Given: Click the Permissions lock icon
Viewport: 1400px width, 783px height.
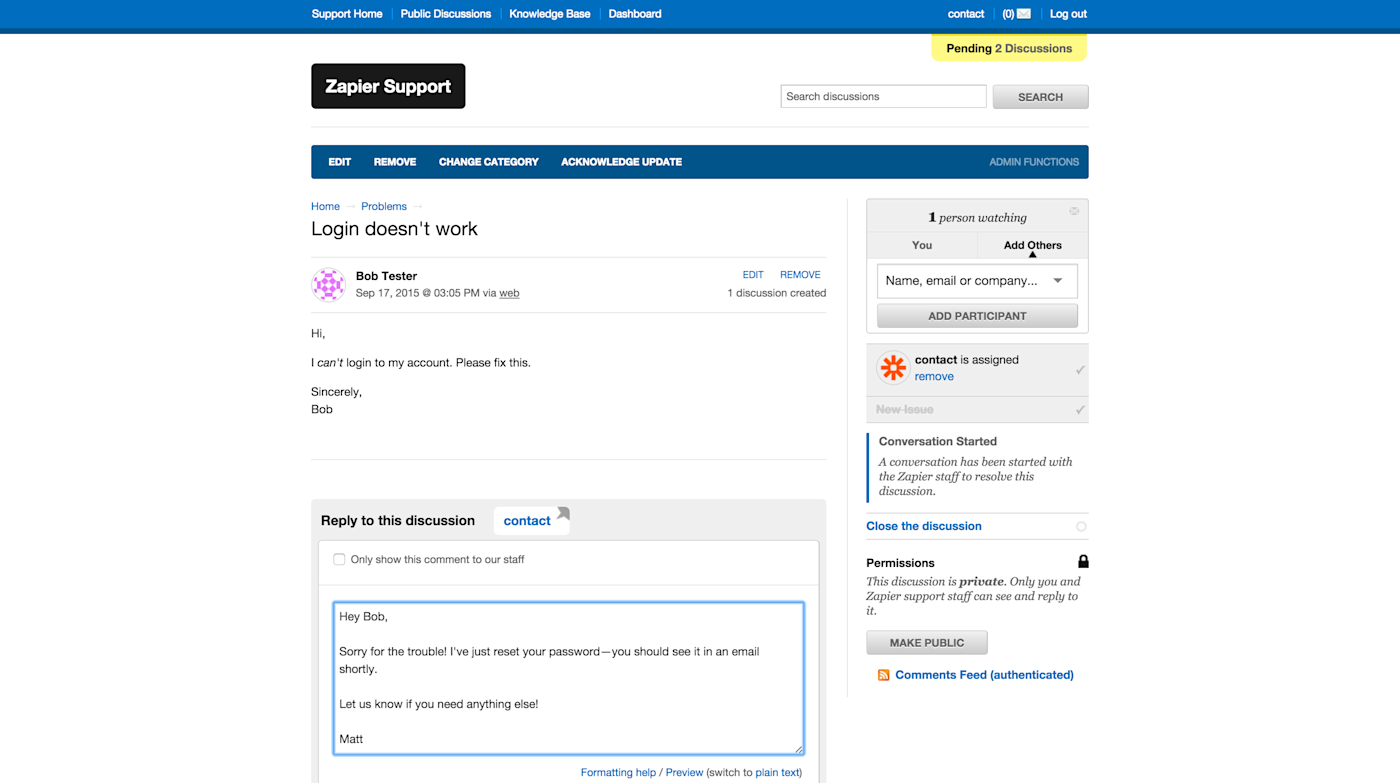Looking at the screenshot, I should point(1083,562).
